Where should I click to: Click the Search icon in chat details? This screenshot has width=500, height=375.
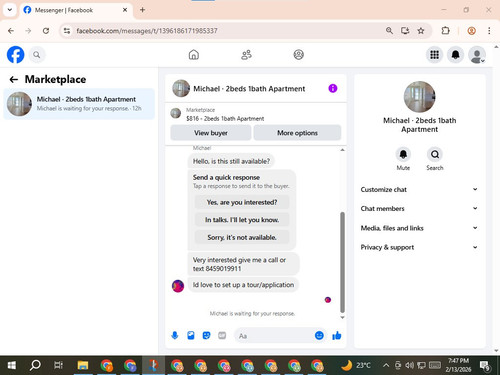point(435,154)
